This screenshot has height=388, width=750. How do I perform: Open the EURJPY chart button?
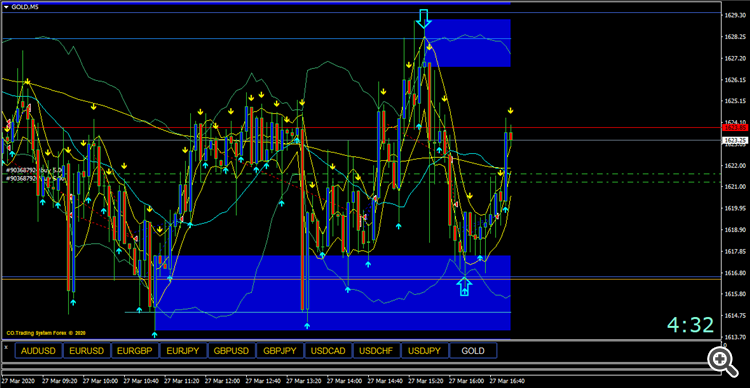183,351
